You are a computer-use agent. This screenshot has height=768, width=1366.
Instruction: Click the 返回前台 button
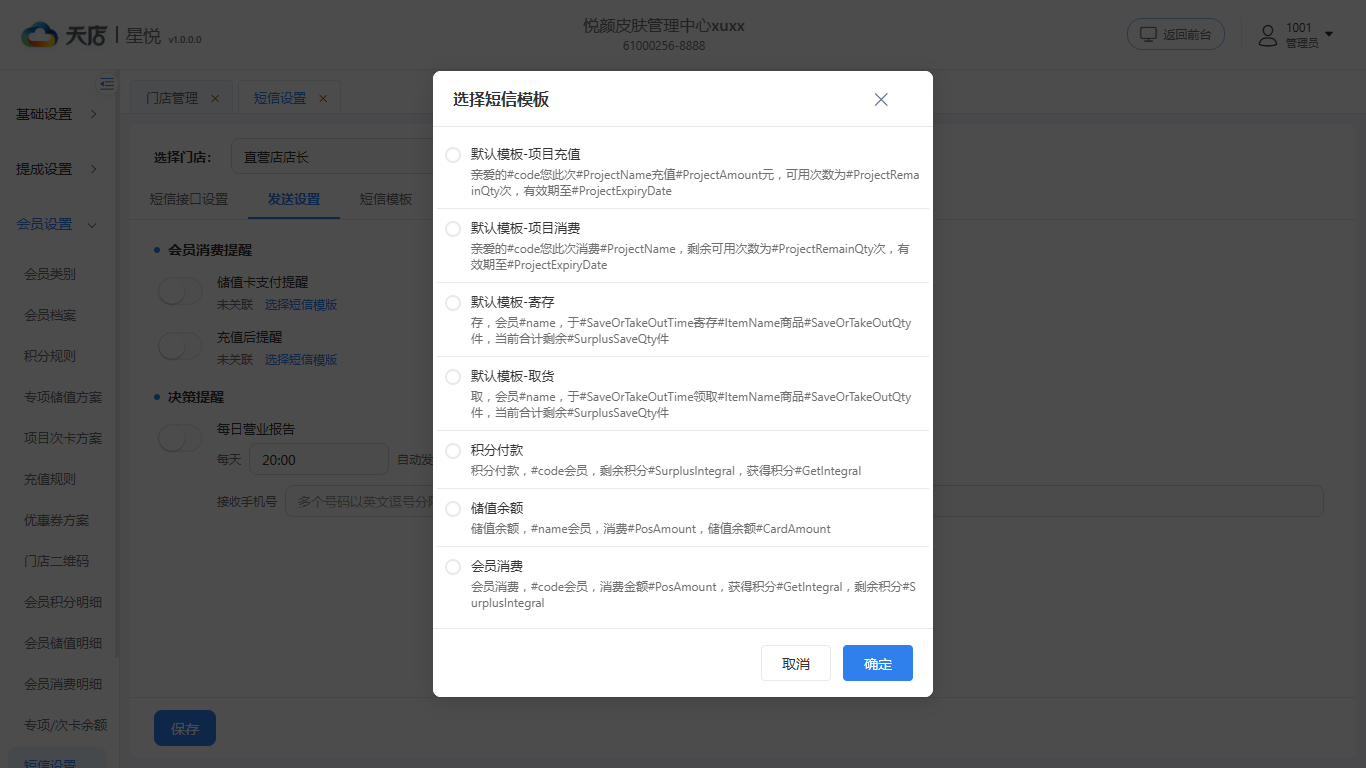click(x=1176, y=34)
